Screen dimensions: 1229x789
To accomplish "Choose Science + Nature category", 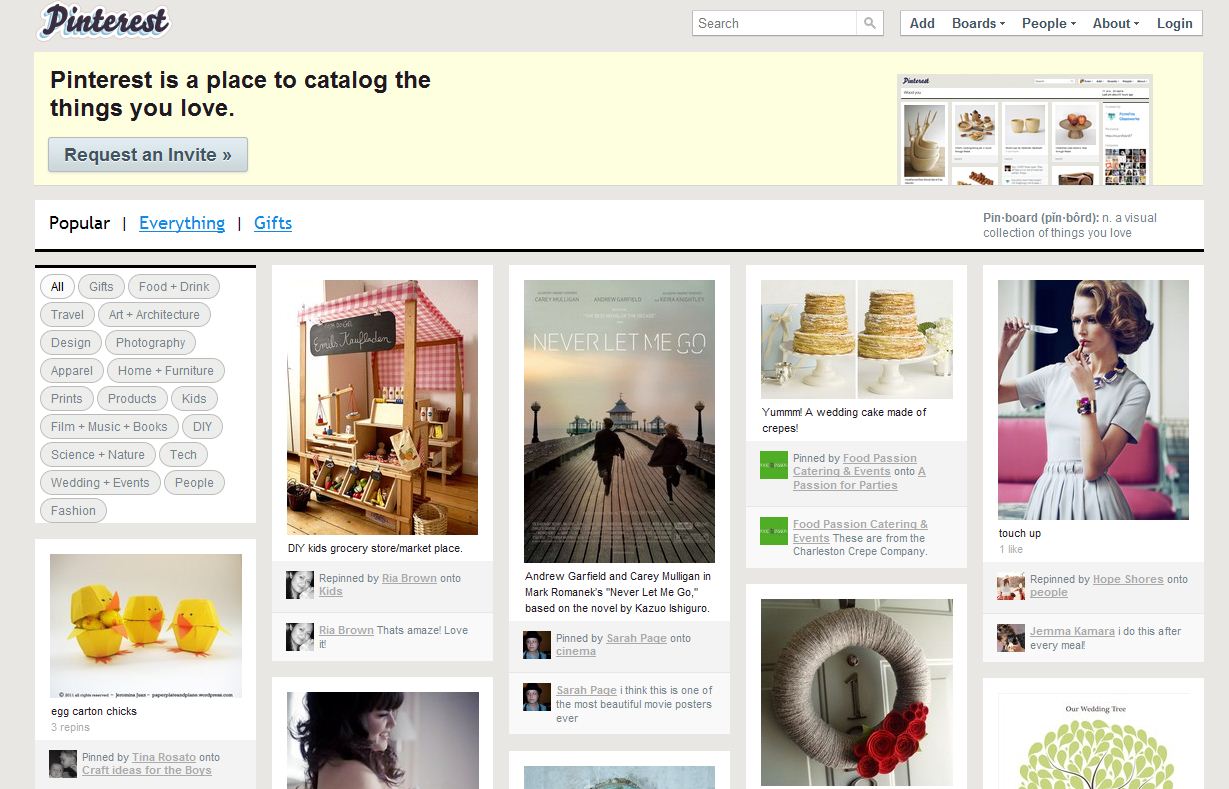I will [x=98, y=455].
